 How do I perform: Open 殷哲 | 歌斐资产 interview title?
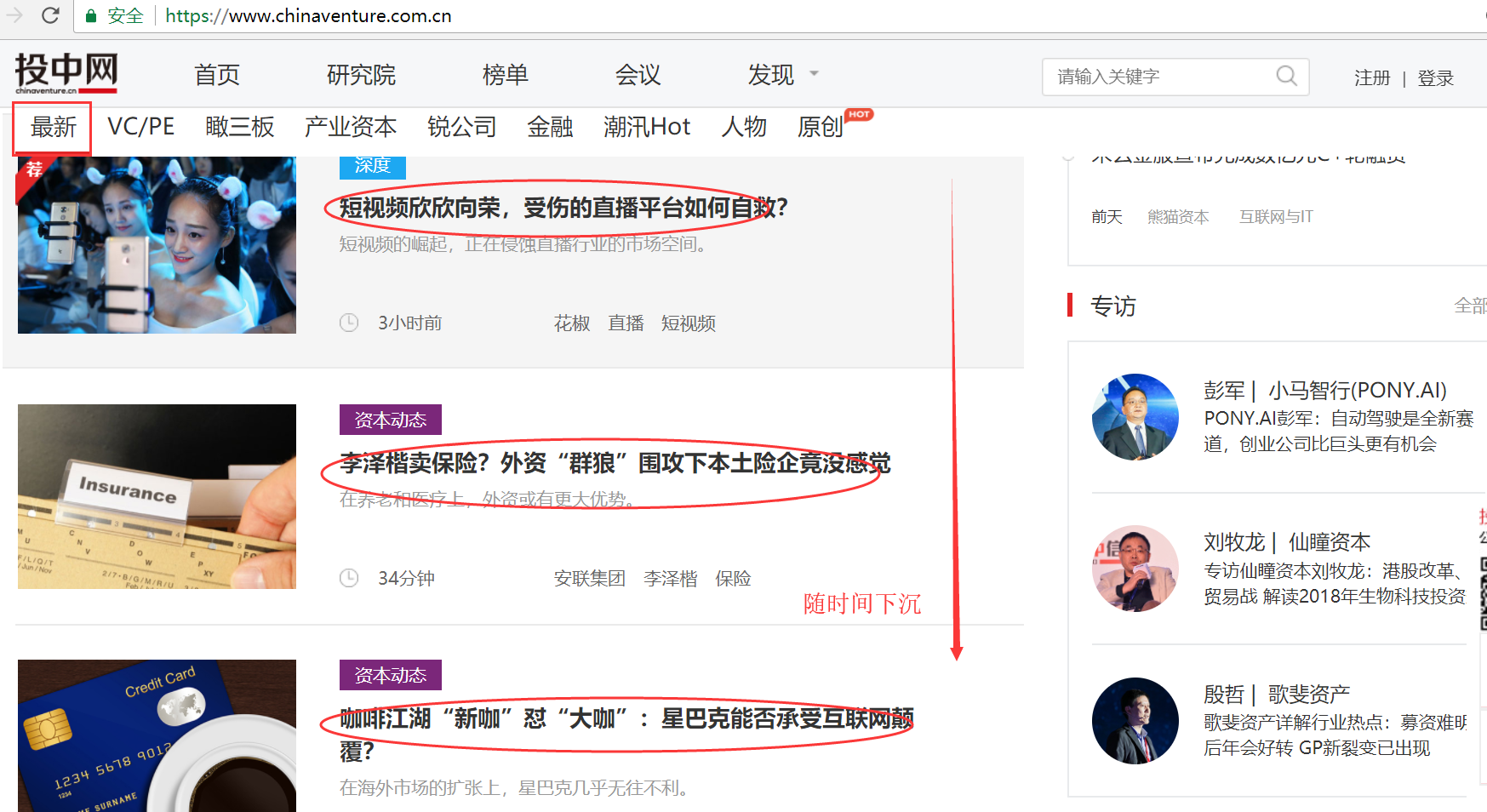tap(1277, 694)
